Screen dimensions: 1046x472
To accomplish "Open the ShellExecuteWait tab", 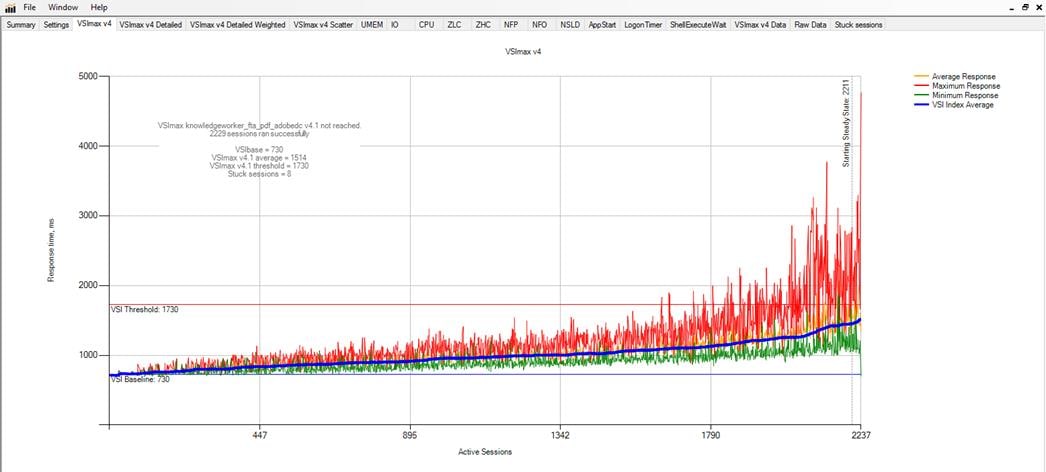I will point(698,25).
